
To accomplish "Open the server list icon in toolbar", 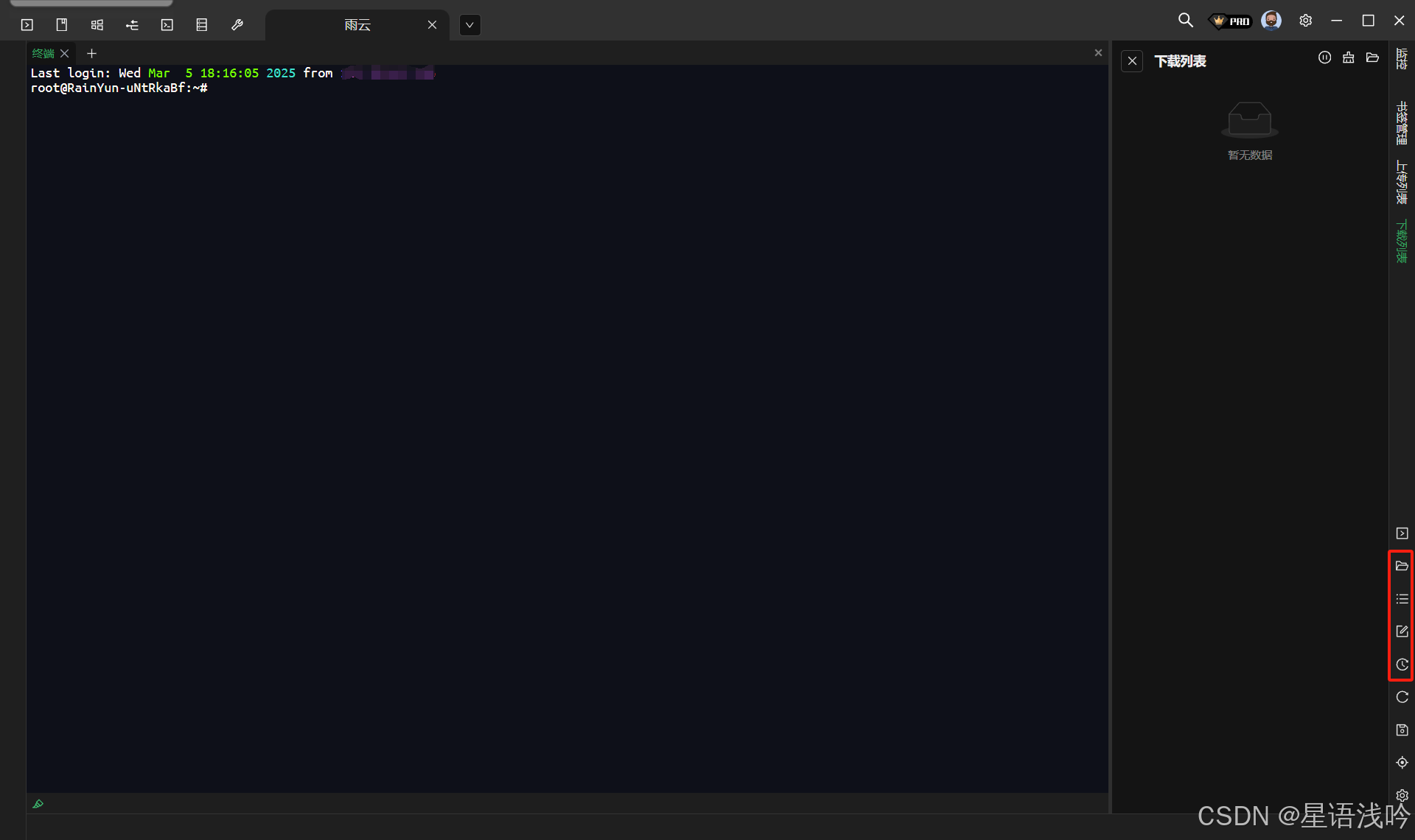I will pos(201,25).
